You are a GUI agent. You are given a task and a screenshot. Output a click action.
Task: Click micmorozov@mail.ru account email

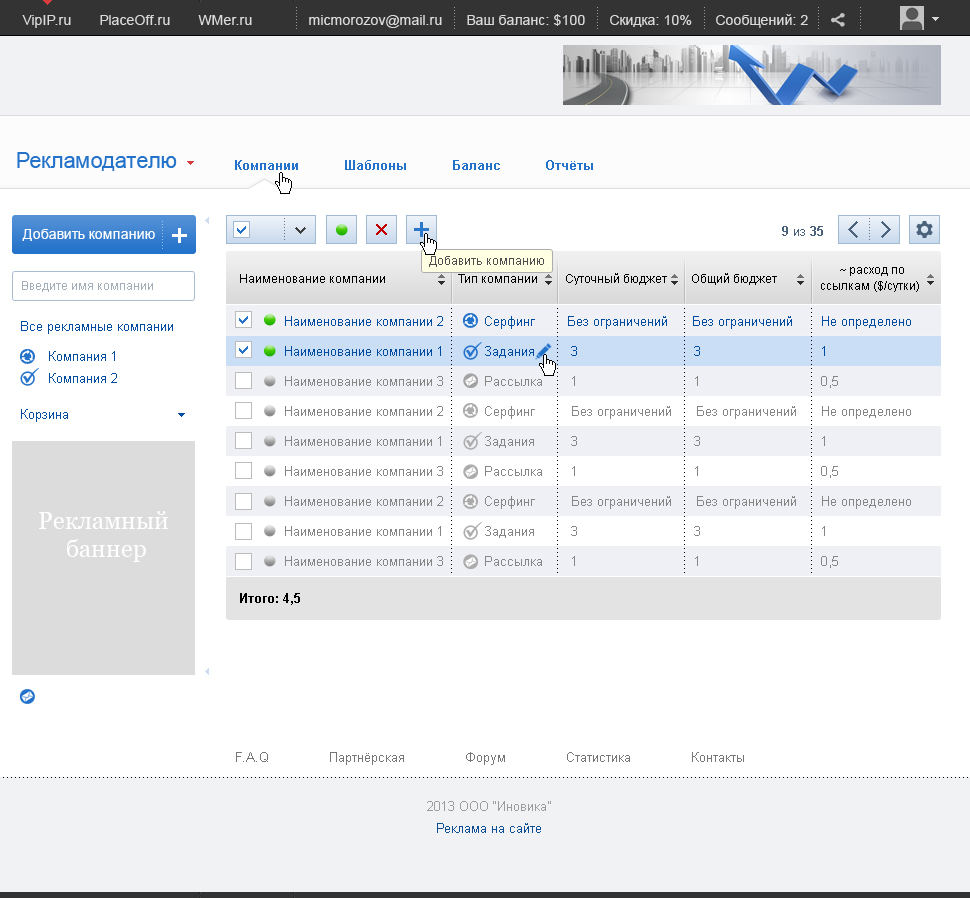pyautogui.click(x=375, y=20)
